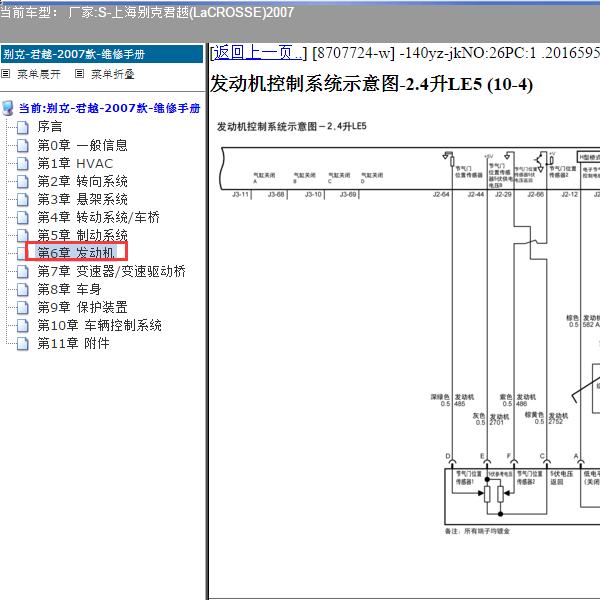600x600 pixels.
Task: Select 第2章 转向系统 in the tree
Action: (x=82, y=181)
